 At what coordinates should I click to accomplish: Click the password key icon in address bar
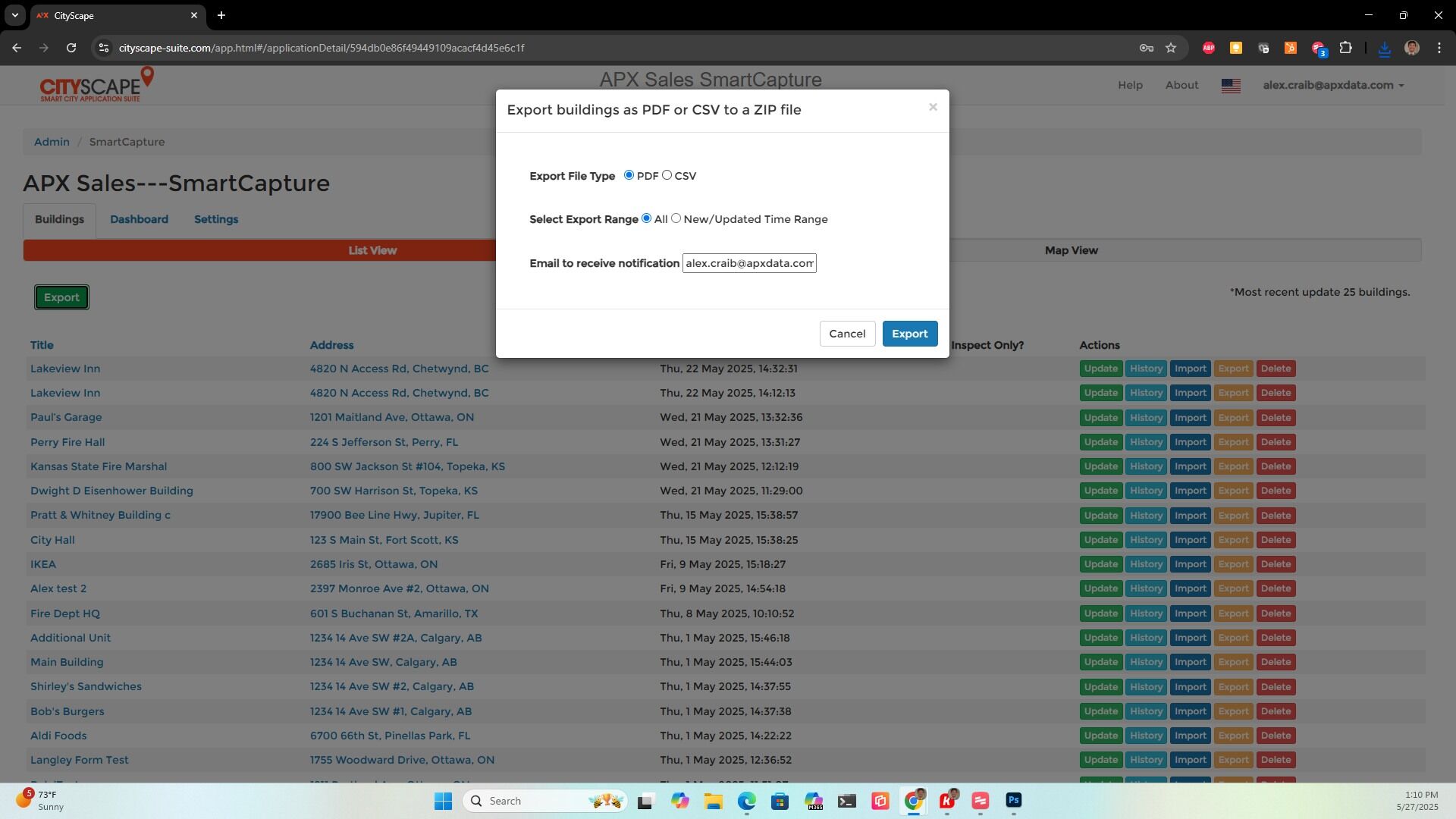1146,48
